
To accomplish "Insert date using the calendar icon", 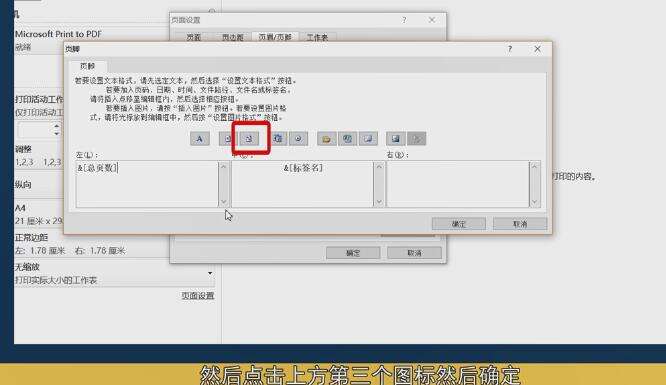I will (278, 139).
